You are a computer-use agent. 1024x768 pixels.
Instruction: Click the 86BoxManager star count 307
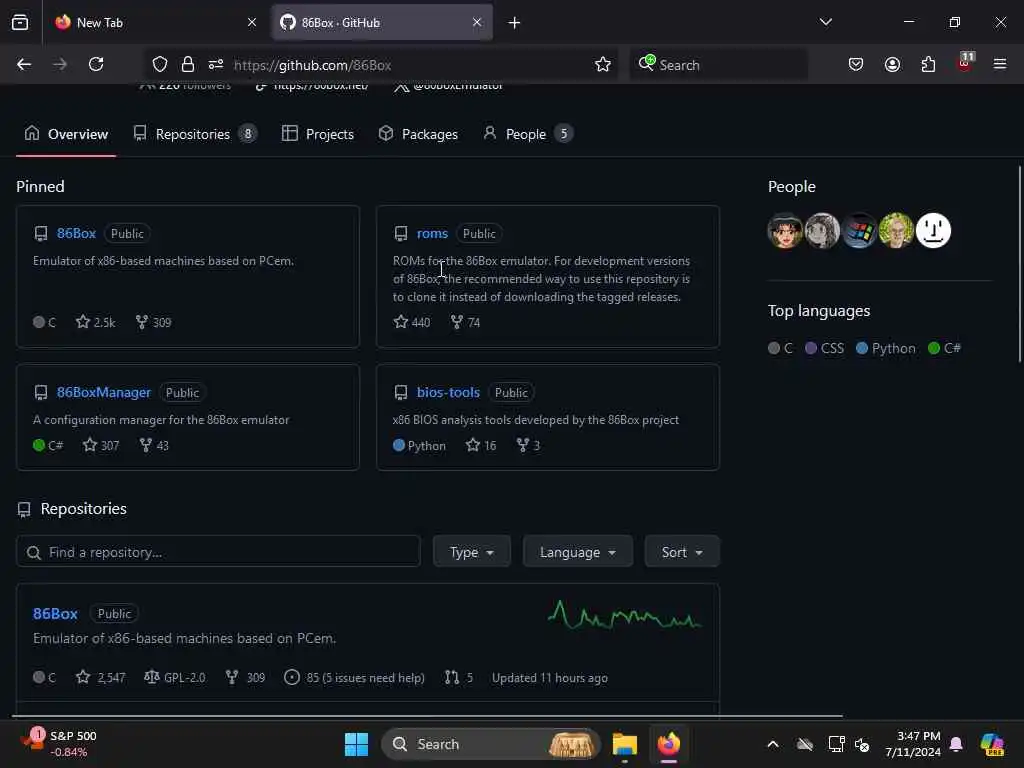point(101,445)
